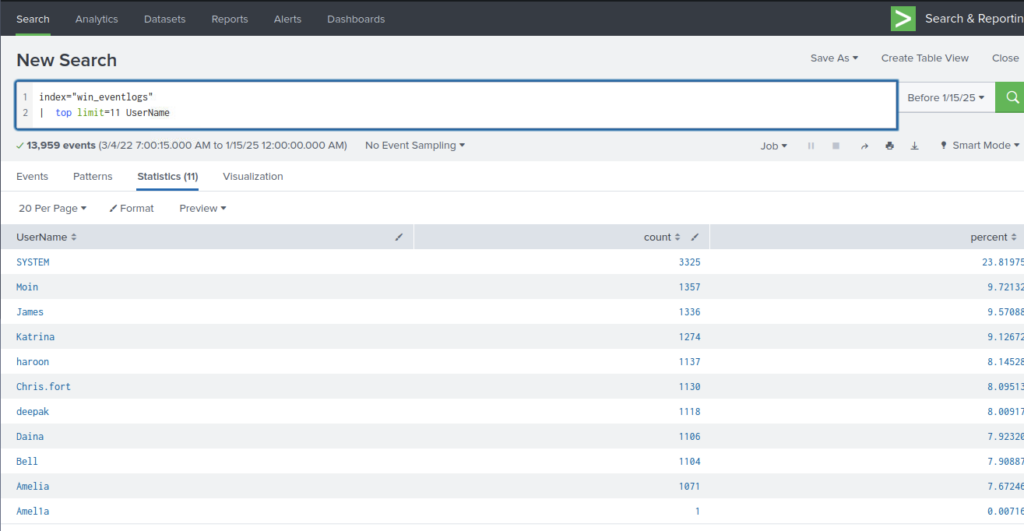The width and height of the screenshot is (1024, 531).
Task: Click the Search & Reporting app logo icon
Action: [903, 18]
